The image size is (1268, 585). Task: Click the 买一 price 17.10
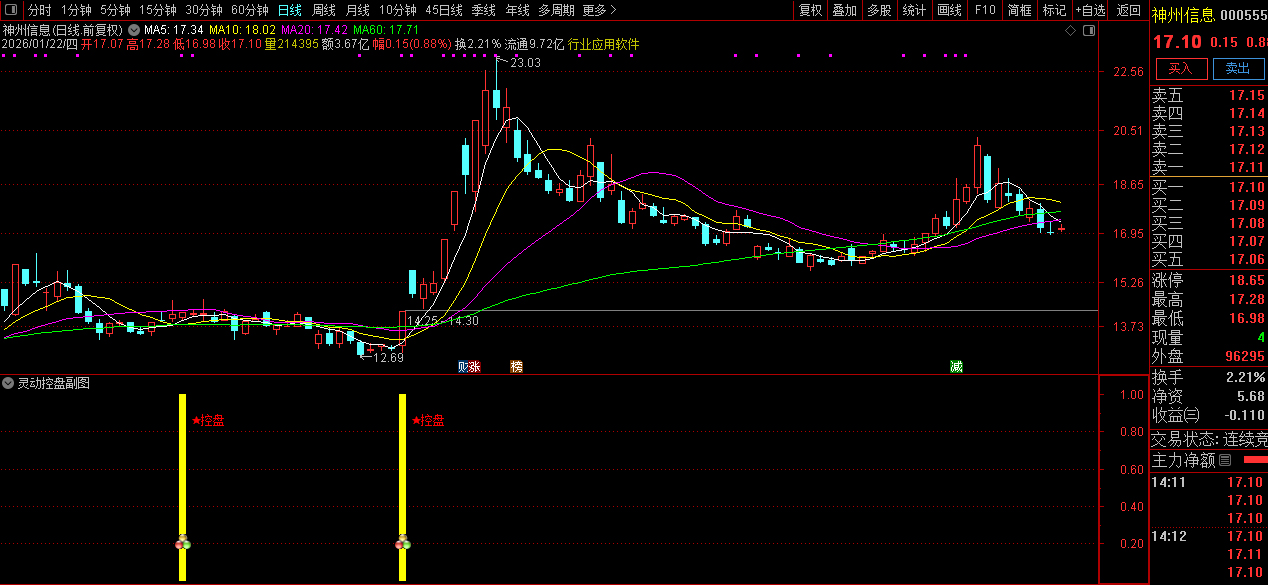coord(1246,187)
